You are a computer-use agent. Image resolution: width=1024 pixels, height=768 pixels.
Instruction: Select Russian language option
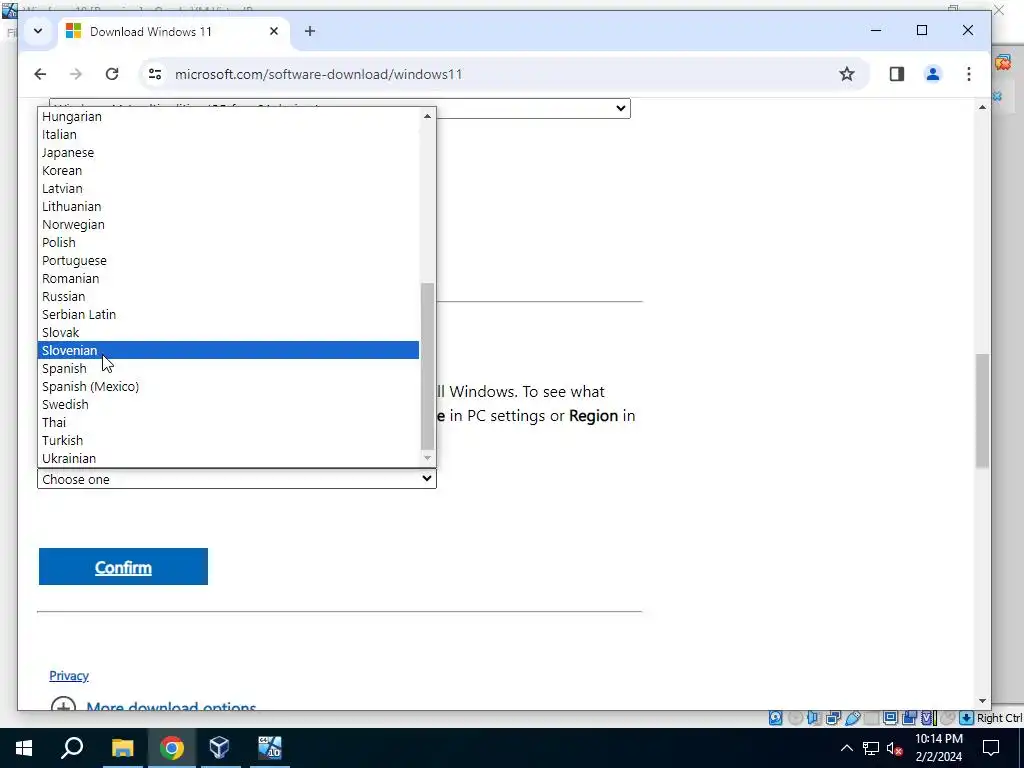pyautogui.click(x=228, y=296)
